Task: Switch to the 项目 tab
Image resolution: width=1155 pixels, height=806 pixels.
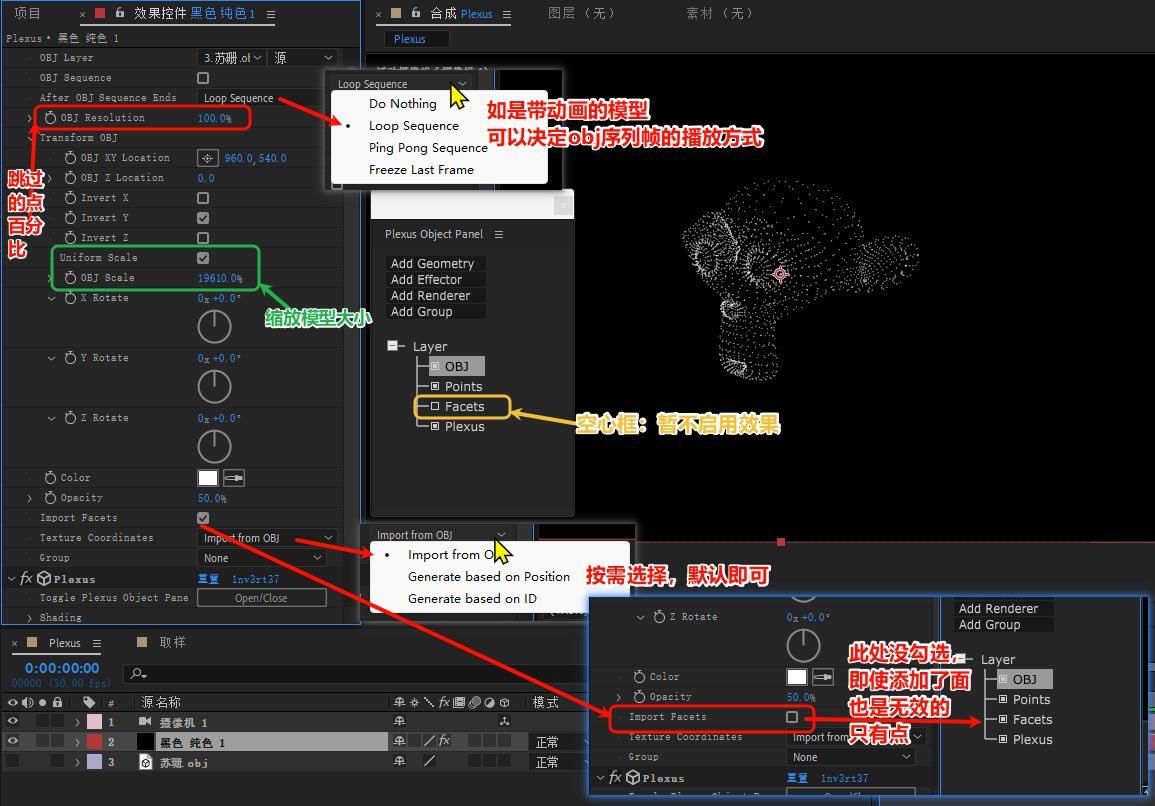Action: tap(28, 13)
